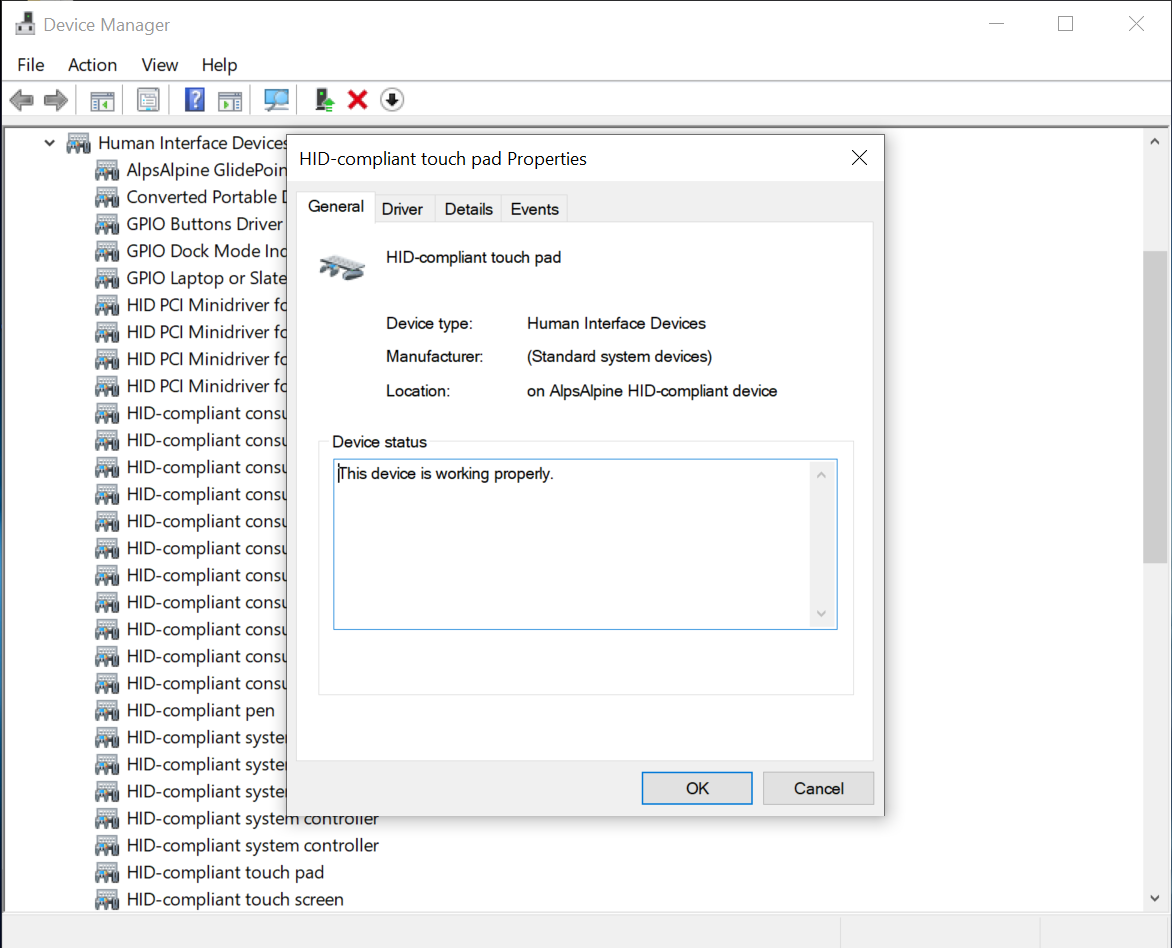Open the Events tab
Viewport: 1172px width, 948px height.
534,209
